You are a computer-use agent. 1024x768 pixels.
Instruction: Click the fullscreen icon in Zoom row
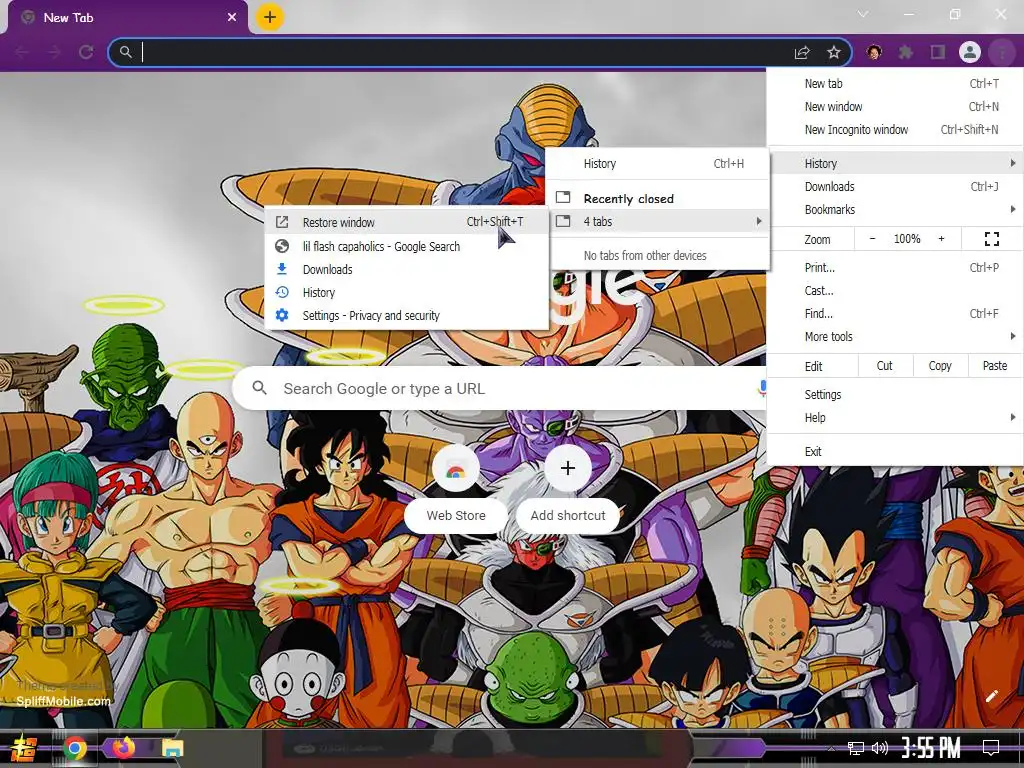coord(991,239)
